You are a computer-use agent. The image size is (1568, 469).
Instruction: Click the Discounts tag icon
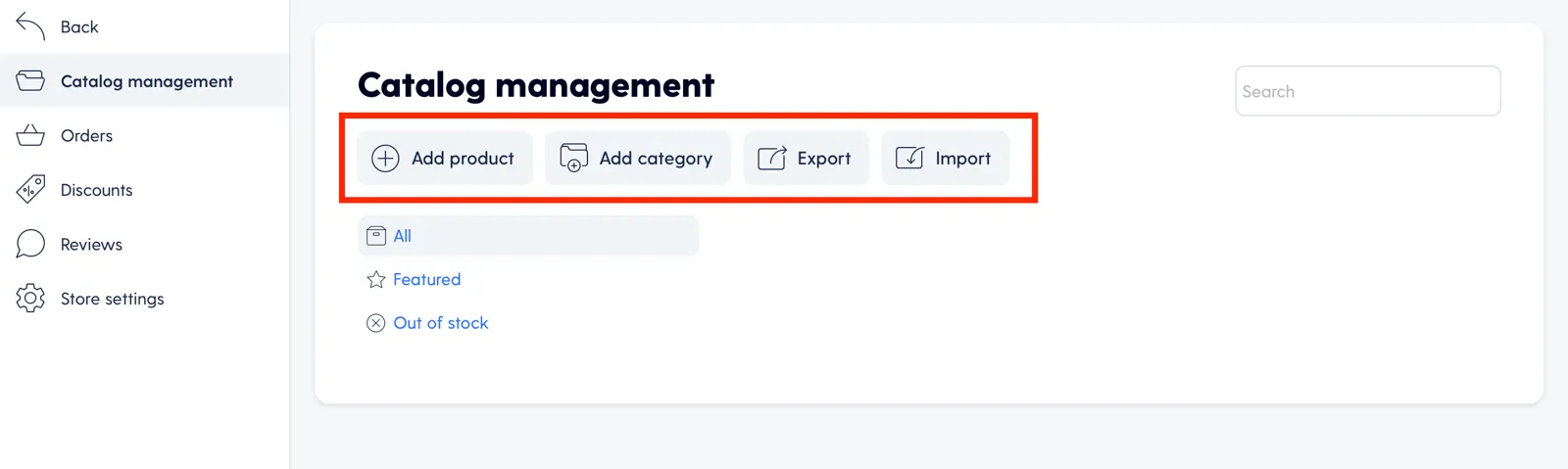point(30,189)
